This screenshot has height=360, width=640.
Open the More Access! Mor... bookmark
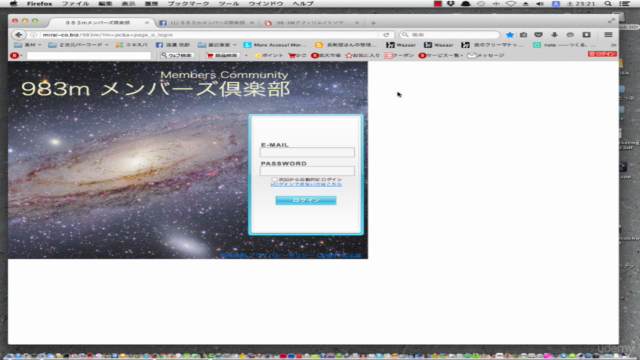click(274, 45)
